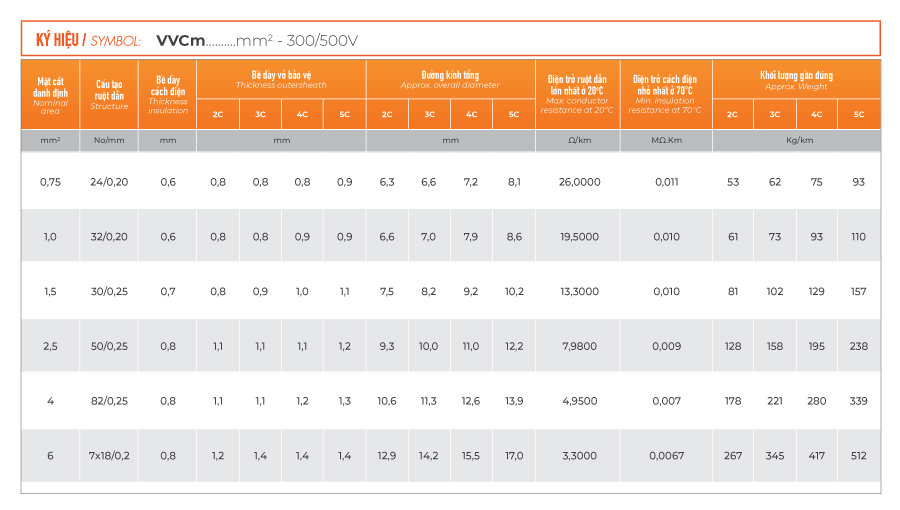This screenshot has height=510, width=900.
Task: Click the 0,0067 insulation resistance value
Action: 666,455
